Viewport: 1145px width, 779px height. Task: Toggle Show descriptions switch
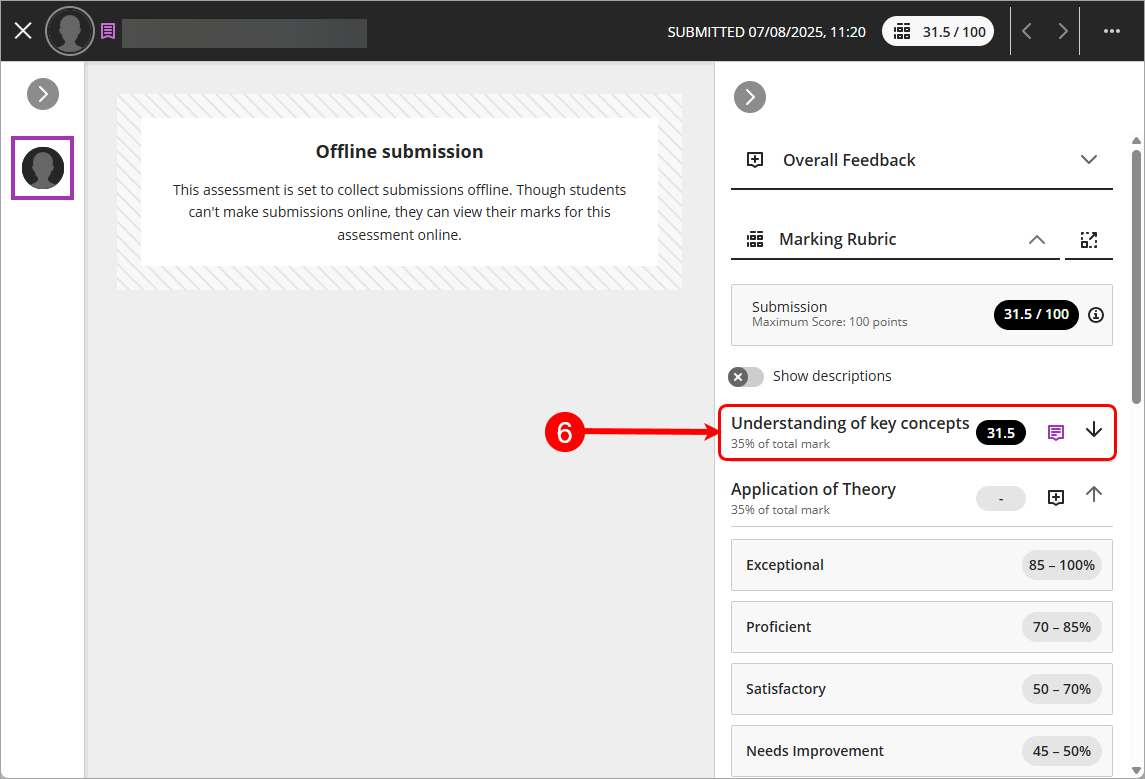pyautogui.click(x=746, y=377)
